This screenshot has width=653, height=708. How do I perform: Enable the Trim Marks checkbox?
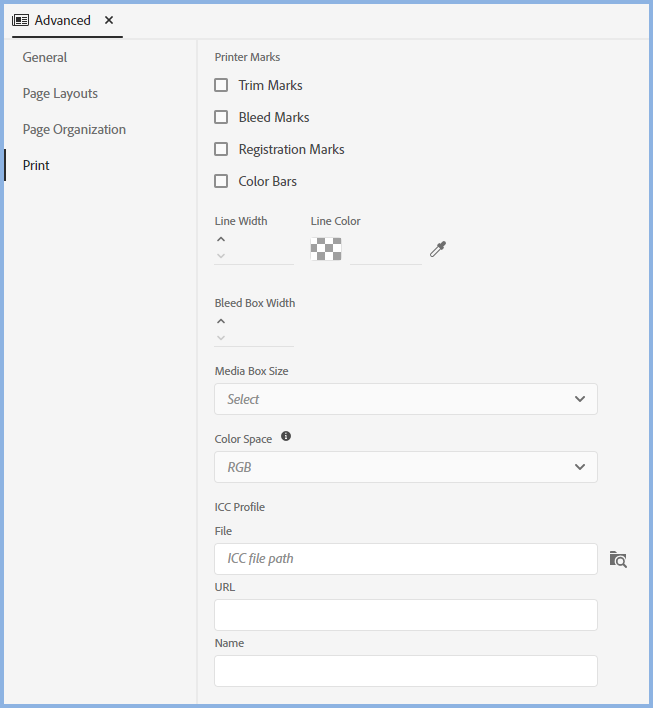pyautogui.click(x=222, y=85)
